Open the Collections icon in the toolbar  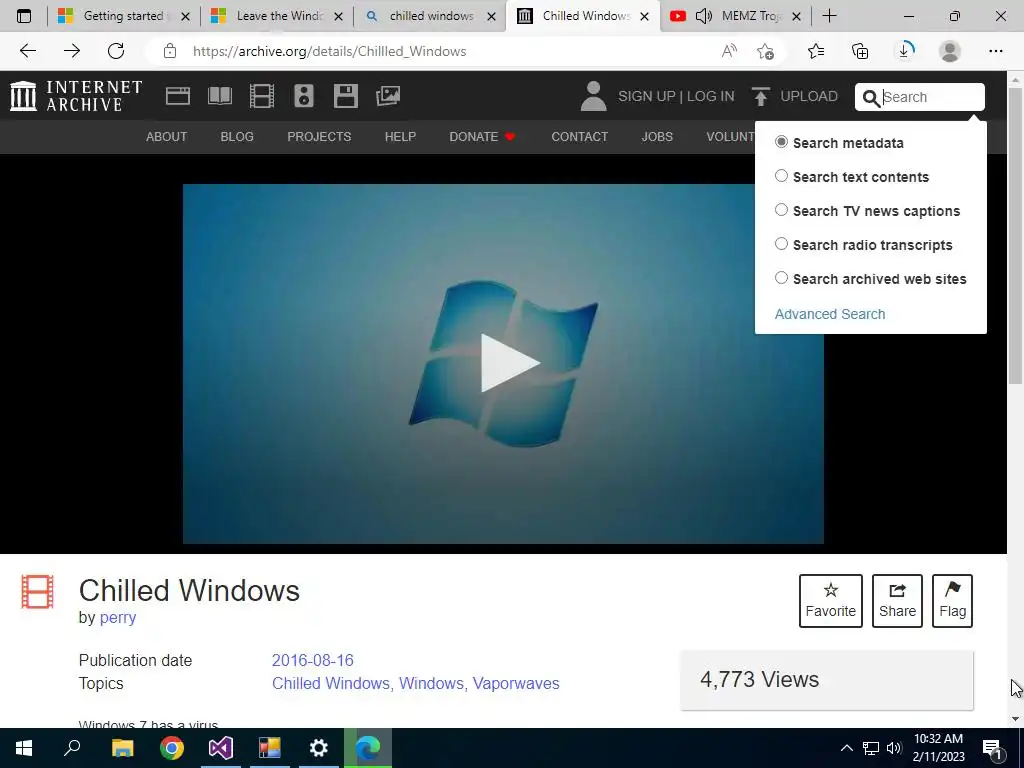tap(860, 51)
